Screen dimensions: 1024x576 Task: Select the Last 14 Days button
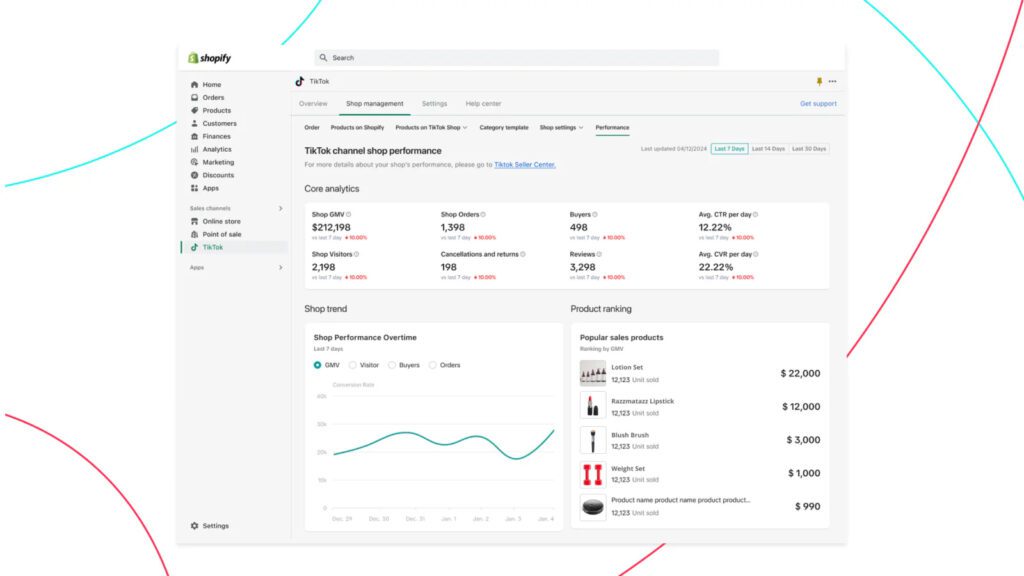tap(768, 149)
